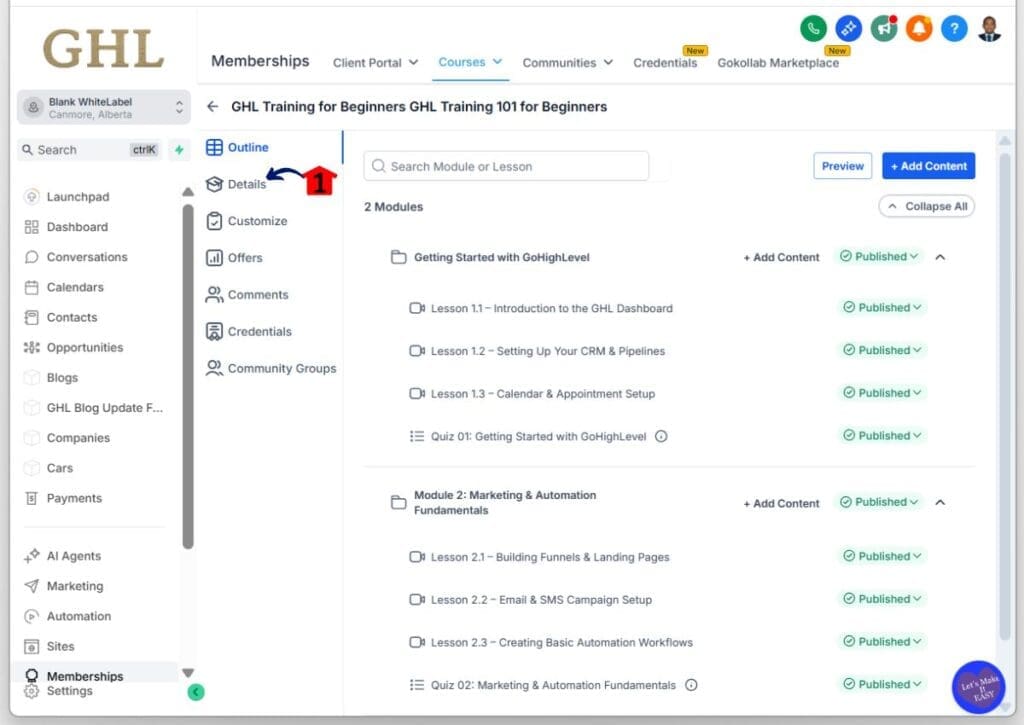Click the blue Add Content button

point(928,166)
